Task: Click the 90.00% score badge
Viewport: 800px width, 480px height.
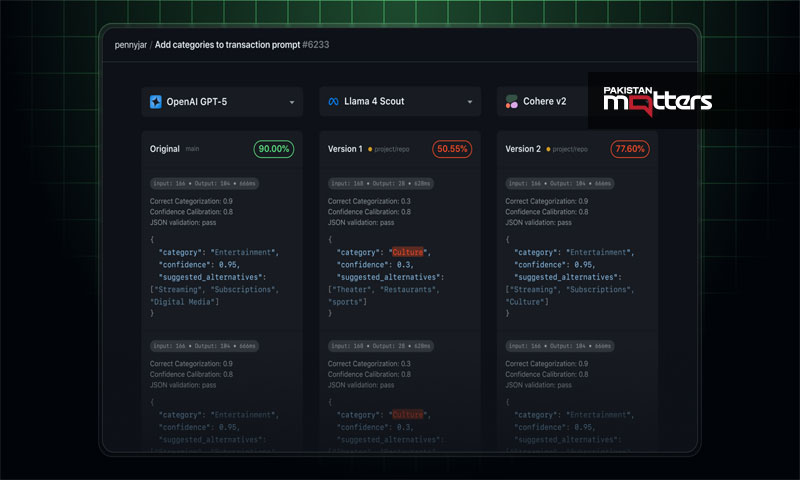Action: [x=274, y=149]
